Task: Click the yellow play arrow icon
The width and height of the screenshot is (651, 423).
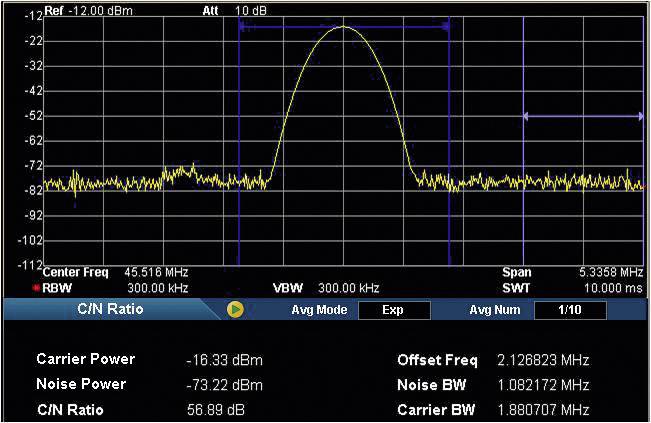Action: 235,310
